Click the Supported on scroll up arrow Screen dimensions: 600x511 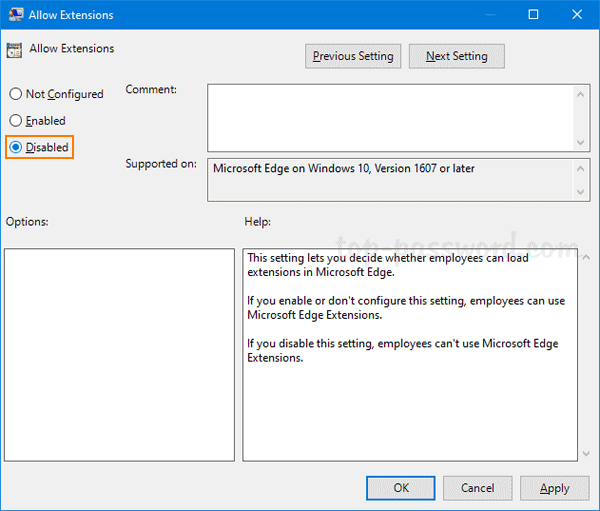[581, 168]
